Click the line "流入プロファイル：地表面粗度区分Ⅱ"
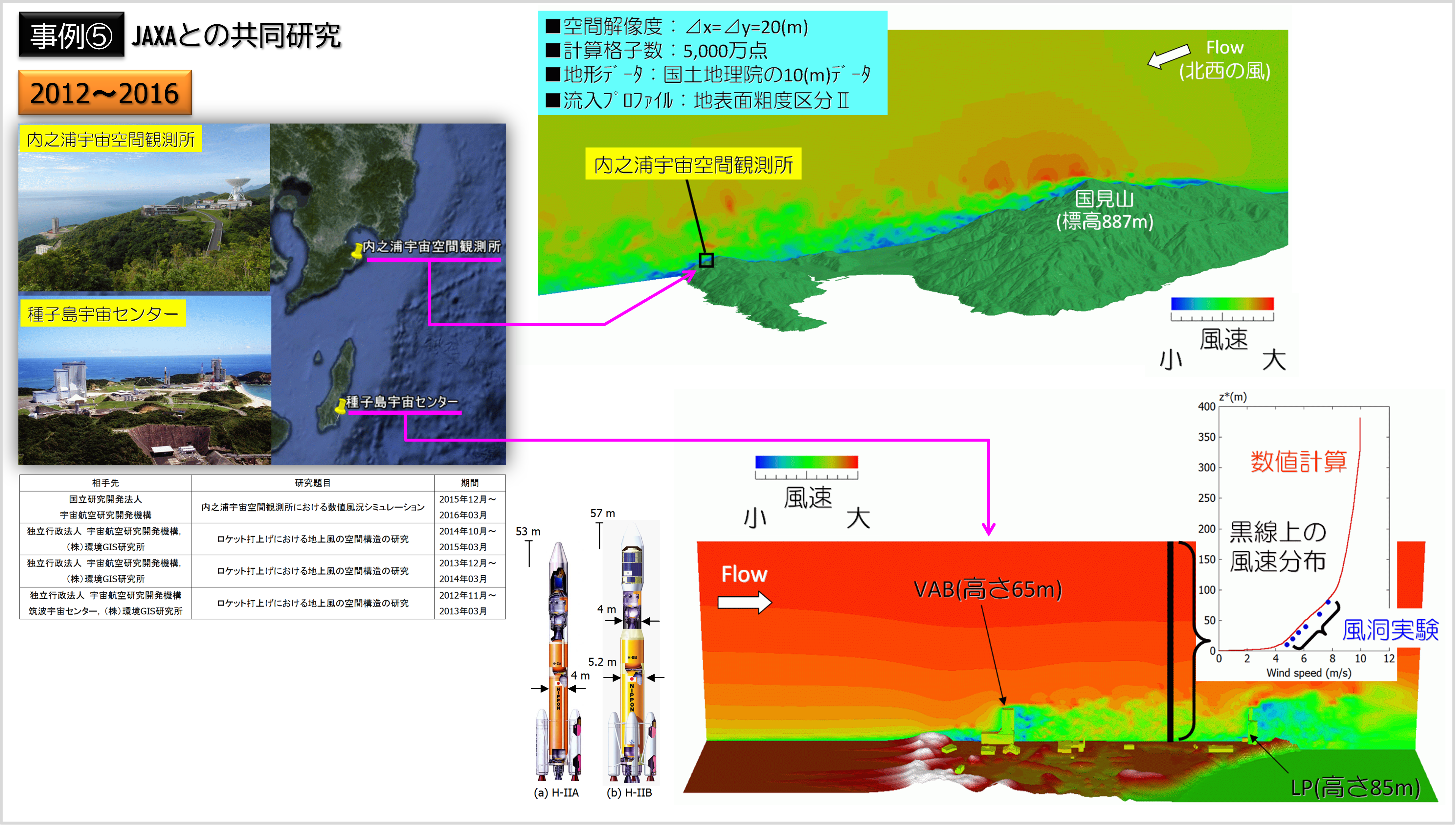1456x825 pixels. coord(697,100)
